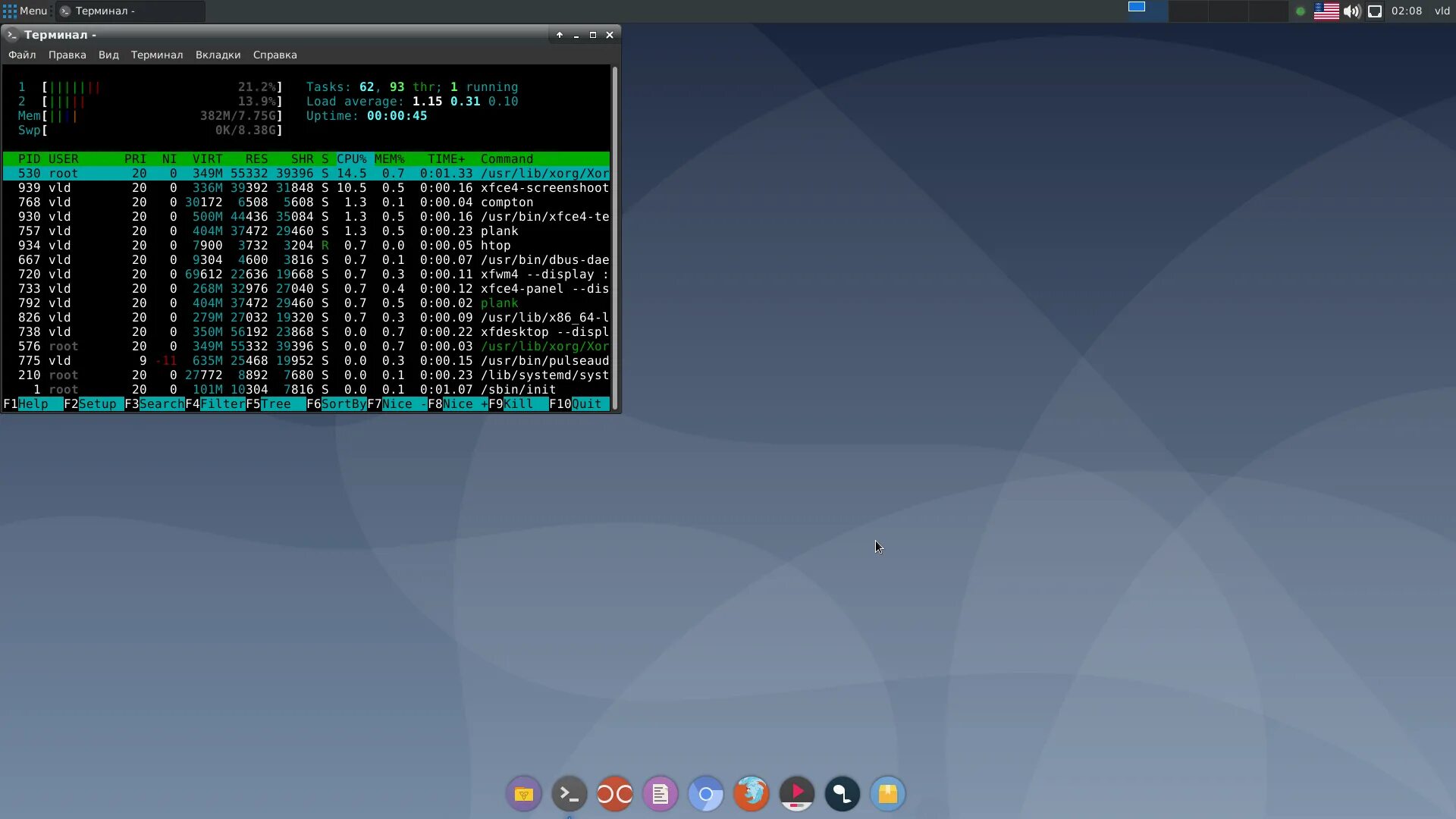This screenshot has width=1456, height=819.
Task: Open the Вкладки menu
Action: (x=218, y=55)
